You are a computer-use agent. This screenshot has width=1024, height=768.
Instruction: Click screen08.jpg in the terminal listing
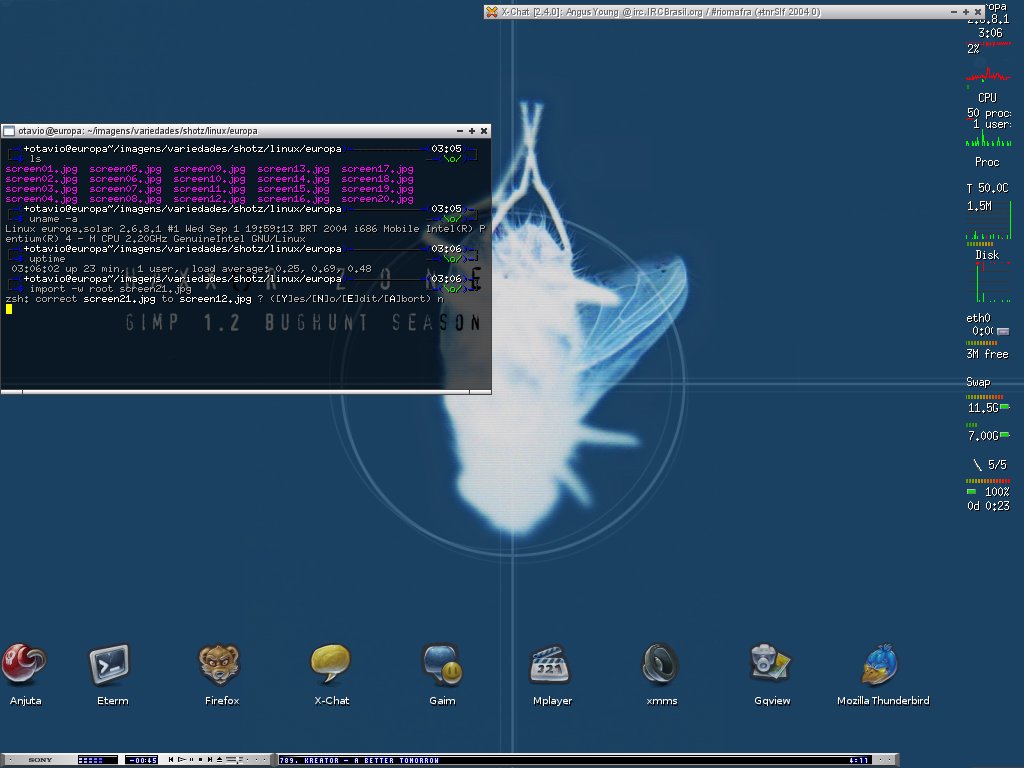[x=125, y=199]
